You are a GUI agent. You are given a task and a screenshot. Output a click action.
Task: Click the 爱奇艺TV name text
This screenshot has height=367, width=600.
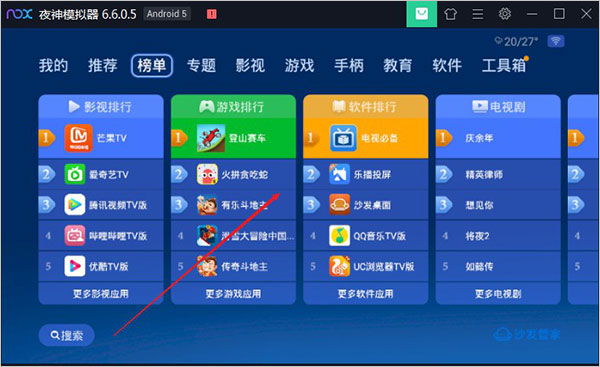109,175
